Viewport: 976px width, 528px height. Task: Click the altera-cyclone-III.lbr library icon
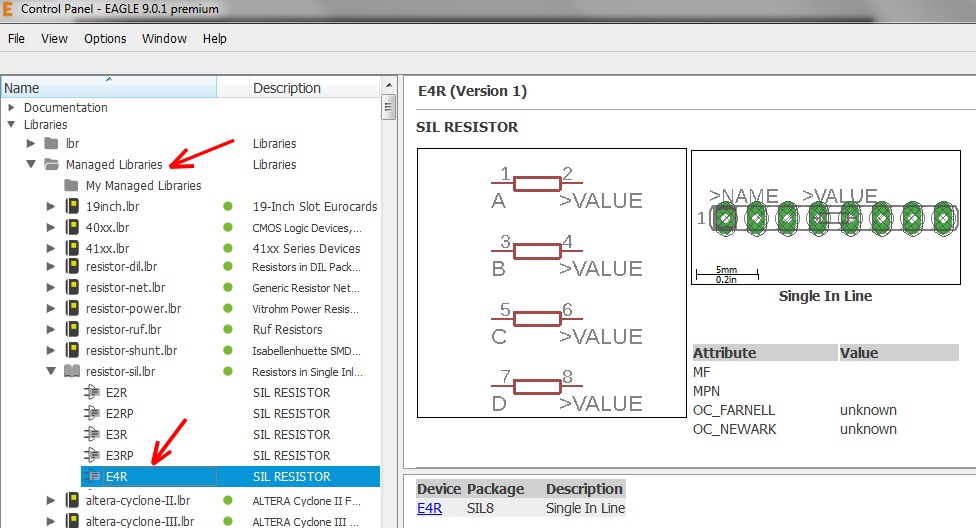pyautogui.click(x=72, y=521)
